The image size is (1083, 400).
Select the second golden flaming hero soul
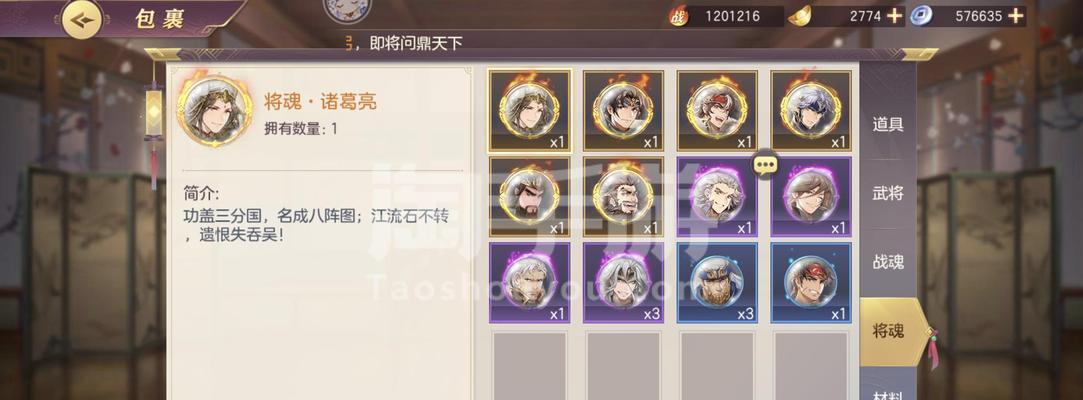point(624,111)
